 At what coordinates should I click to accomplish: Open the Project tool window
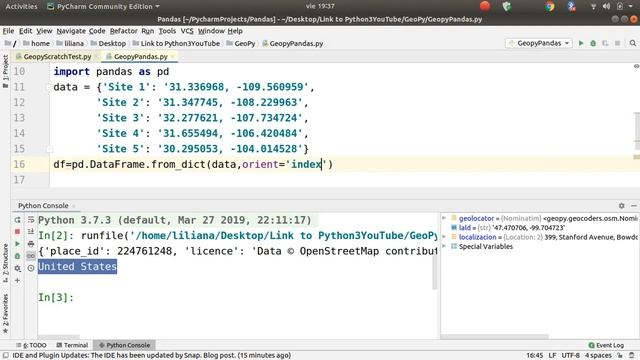[x=5, y=71]
